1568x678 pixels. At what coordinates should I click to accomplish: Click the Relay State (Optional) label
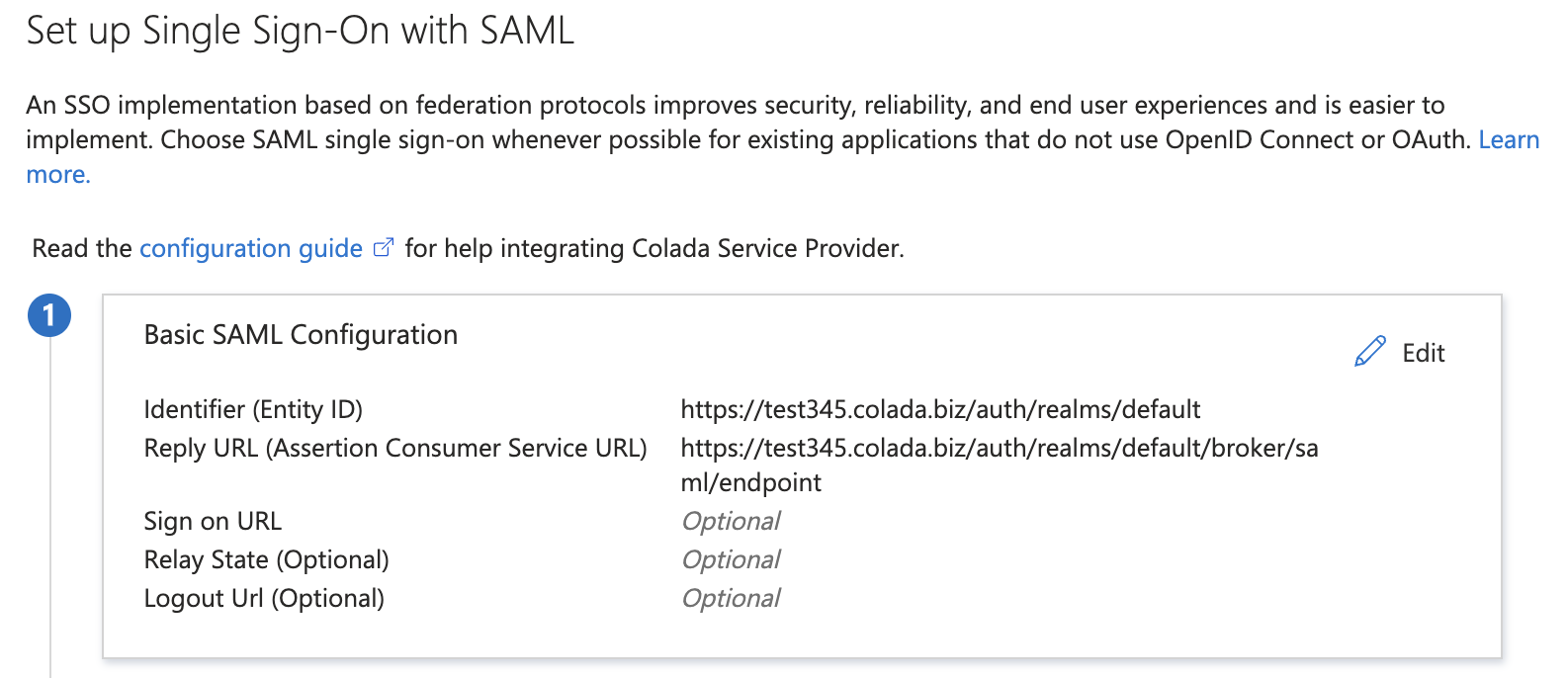coord(266,559)
